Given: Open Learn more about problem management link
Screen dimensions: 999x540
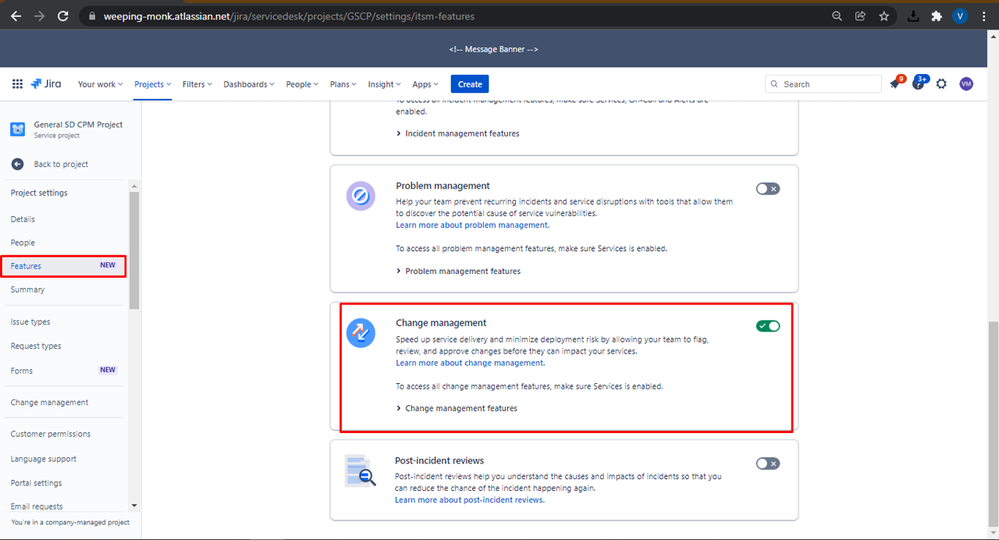Looking at the screenshot, I should point(472,225).
